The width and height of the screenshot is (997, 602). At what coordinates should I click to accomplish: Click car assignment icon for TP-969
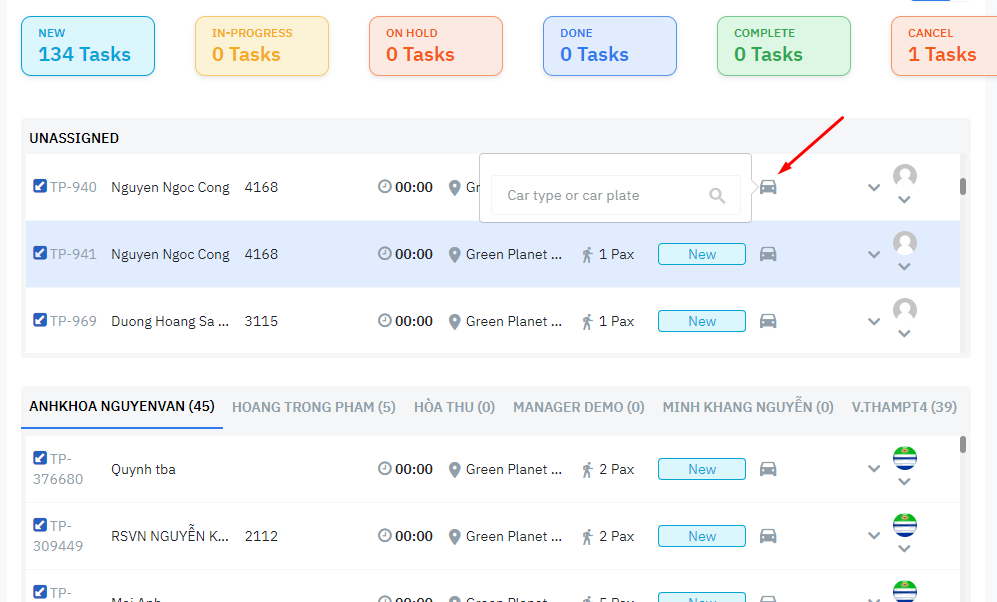tap(768, 321)
